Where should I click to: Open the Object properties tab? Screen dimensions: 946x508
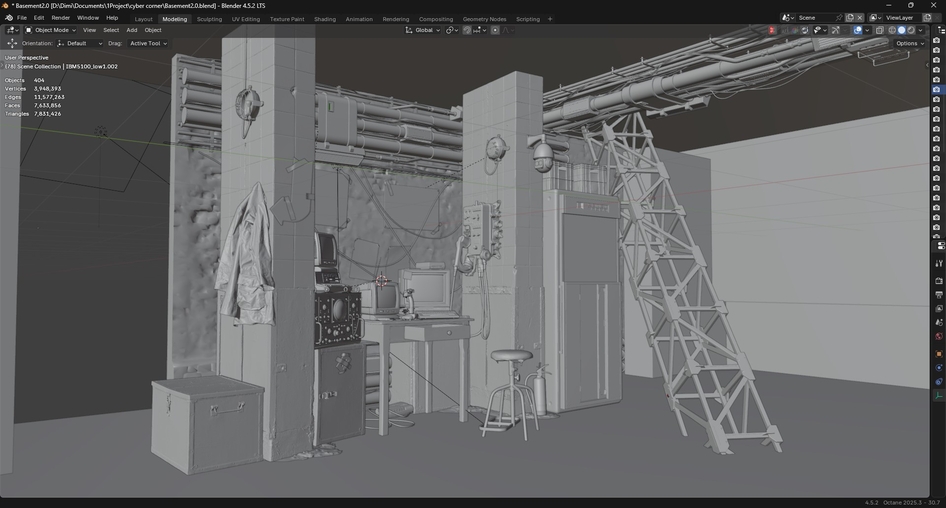pos(939,354)
